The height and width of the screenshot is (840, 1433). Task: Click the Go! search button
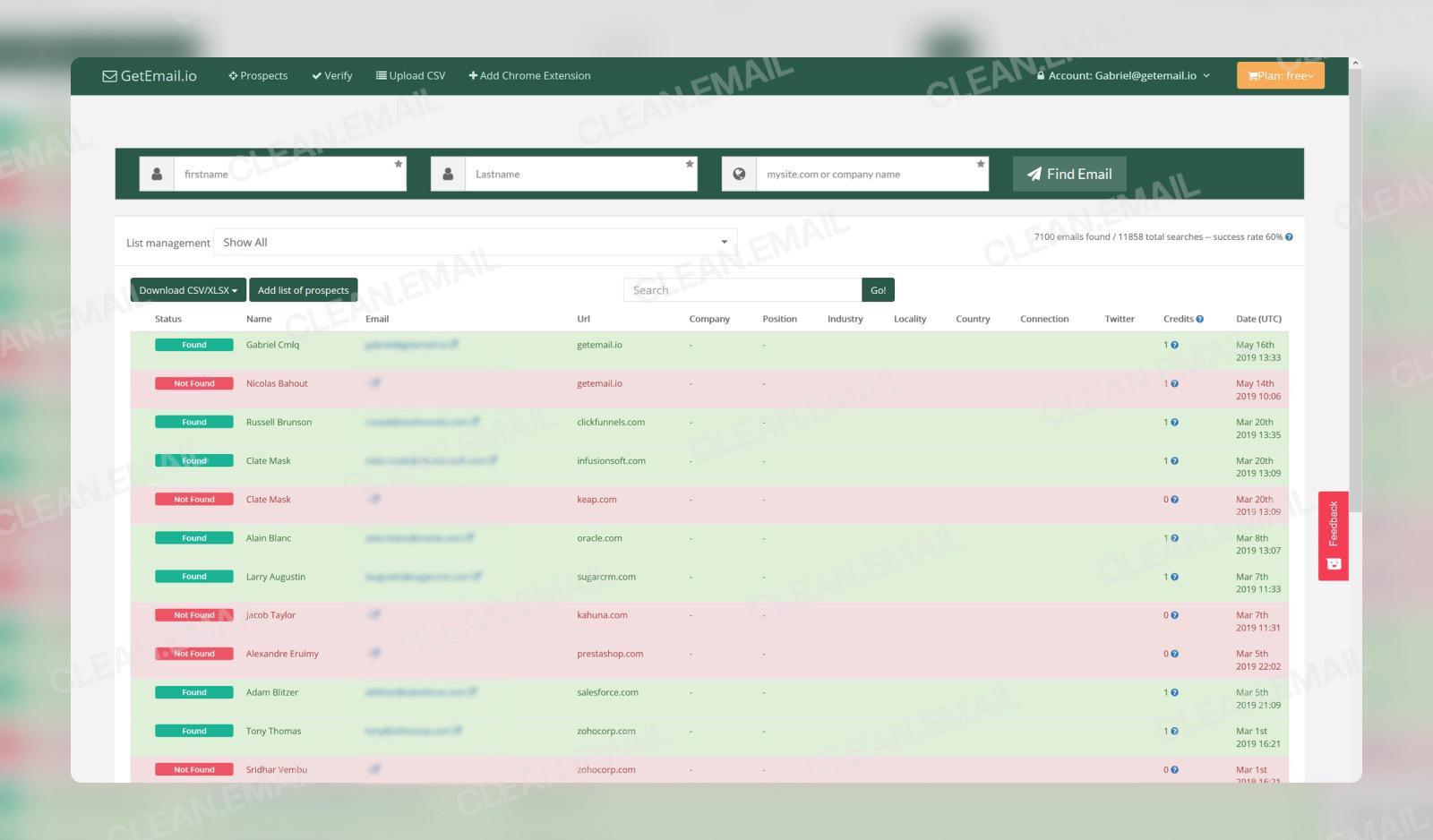pos(877,289)
